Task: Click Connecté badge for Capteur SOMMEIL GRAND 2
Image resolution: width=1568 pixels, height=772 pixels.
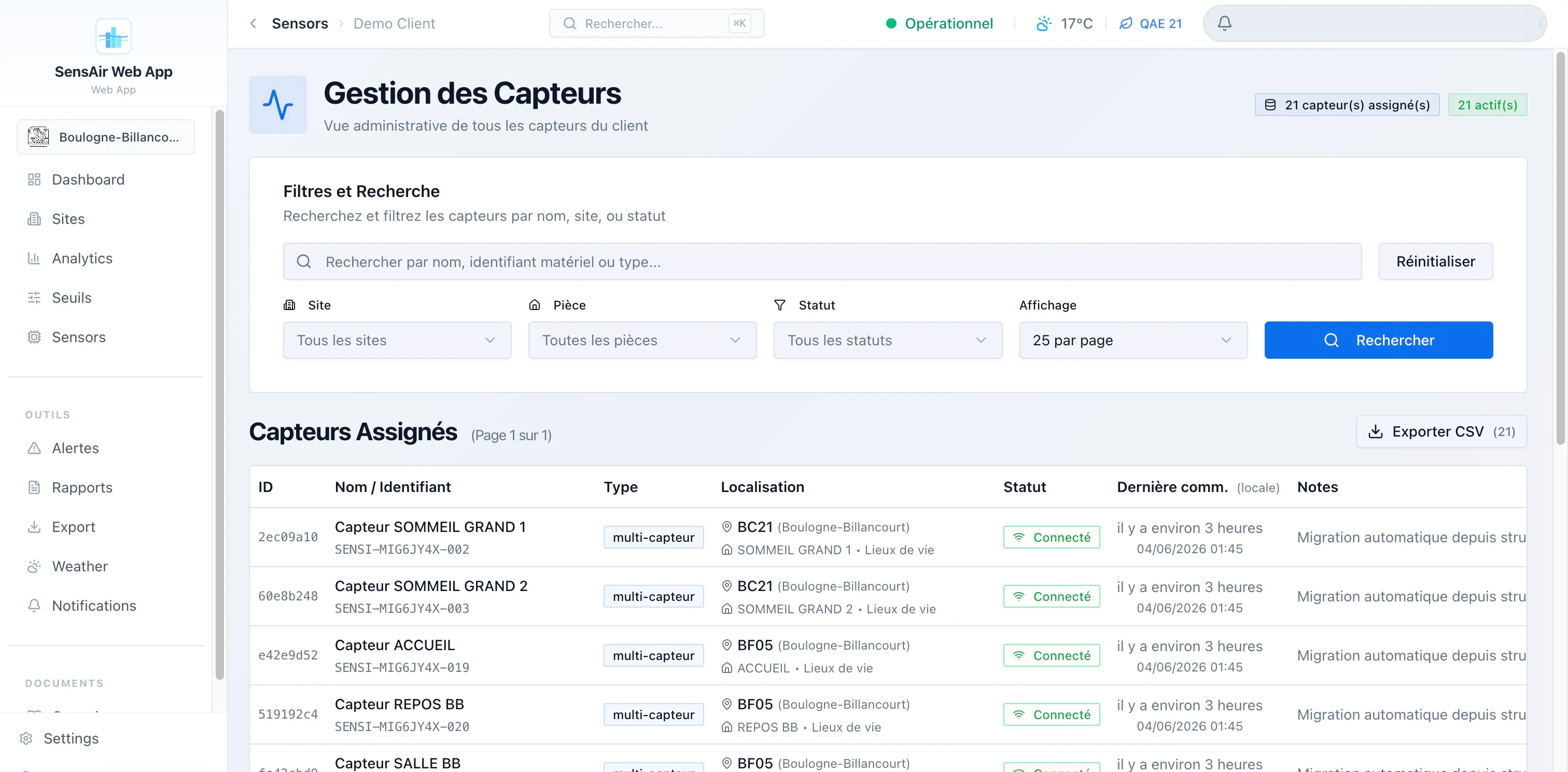Action: tap(1051, 597)
